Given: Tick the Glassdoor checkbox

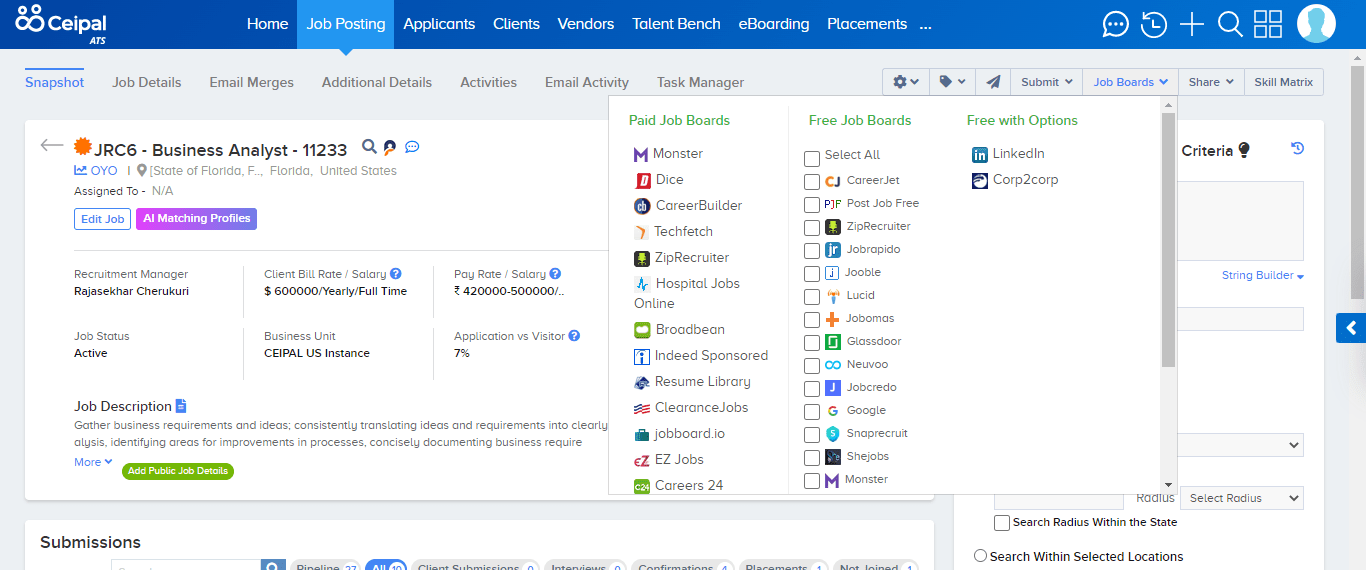Looking at the screenshot, I should [x=812, y=342].
